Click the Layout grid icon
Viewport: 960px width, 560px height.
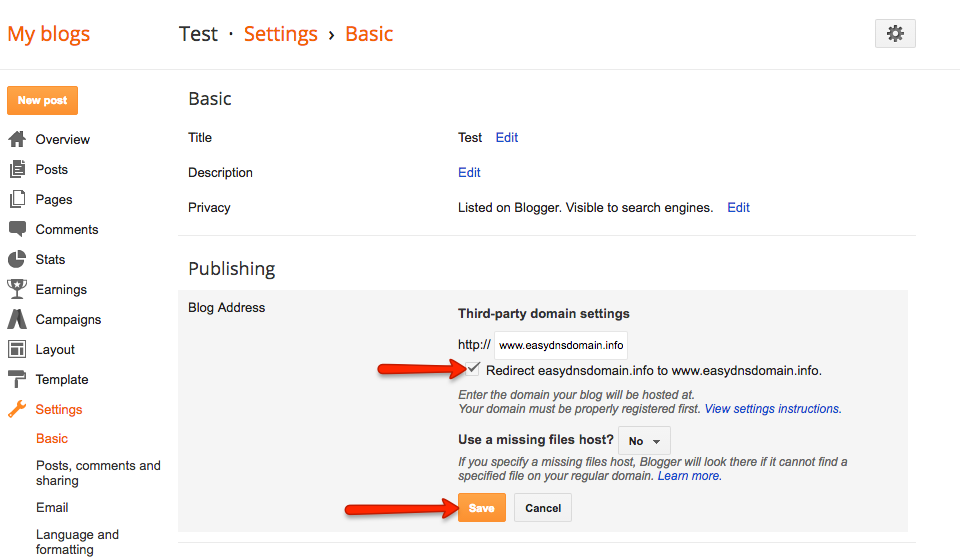click(17, 349)
